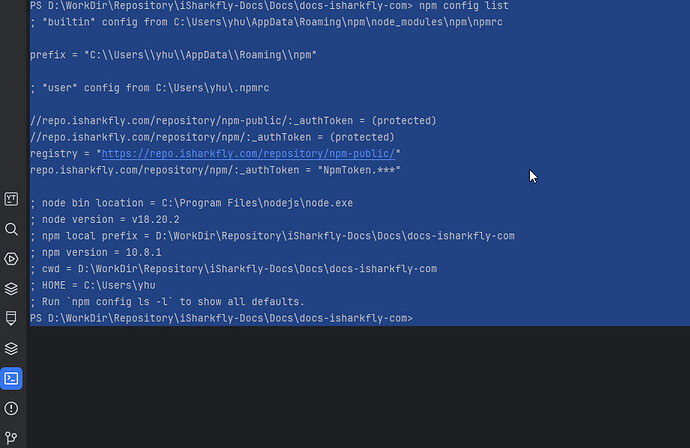
Task: Click the 'npm config ls -l' hint line
Action: [x=167, y=302]
